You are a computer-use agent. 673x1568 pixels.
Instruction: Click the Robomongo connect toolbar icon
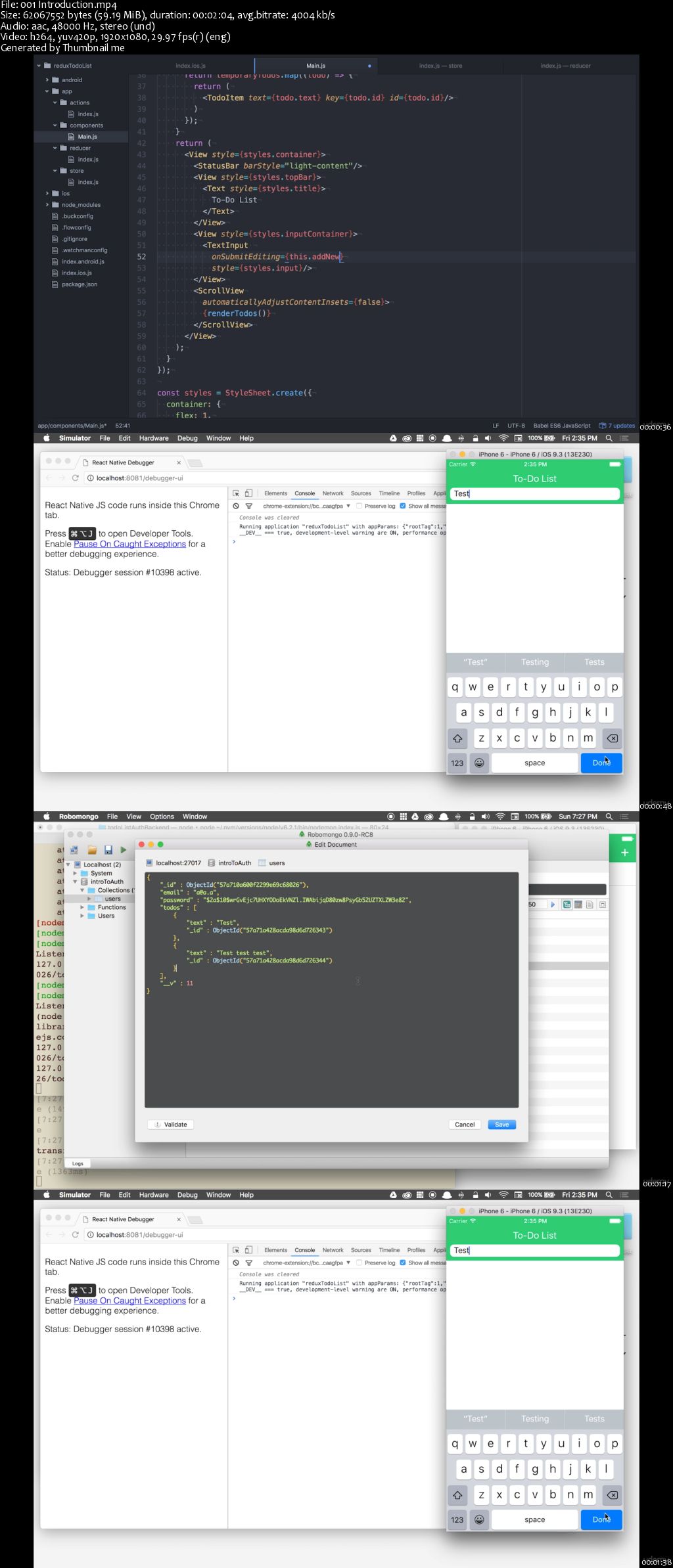[74, 850]
